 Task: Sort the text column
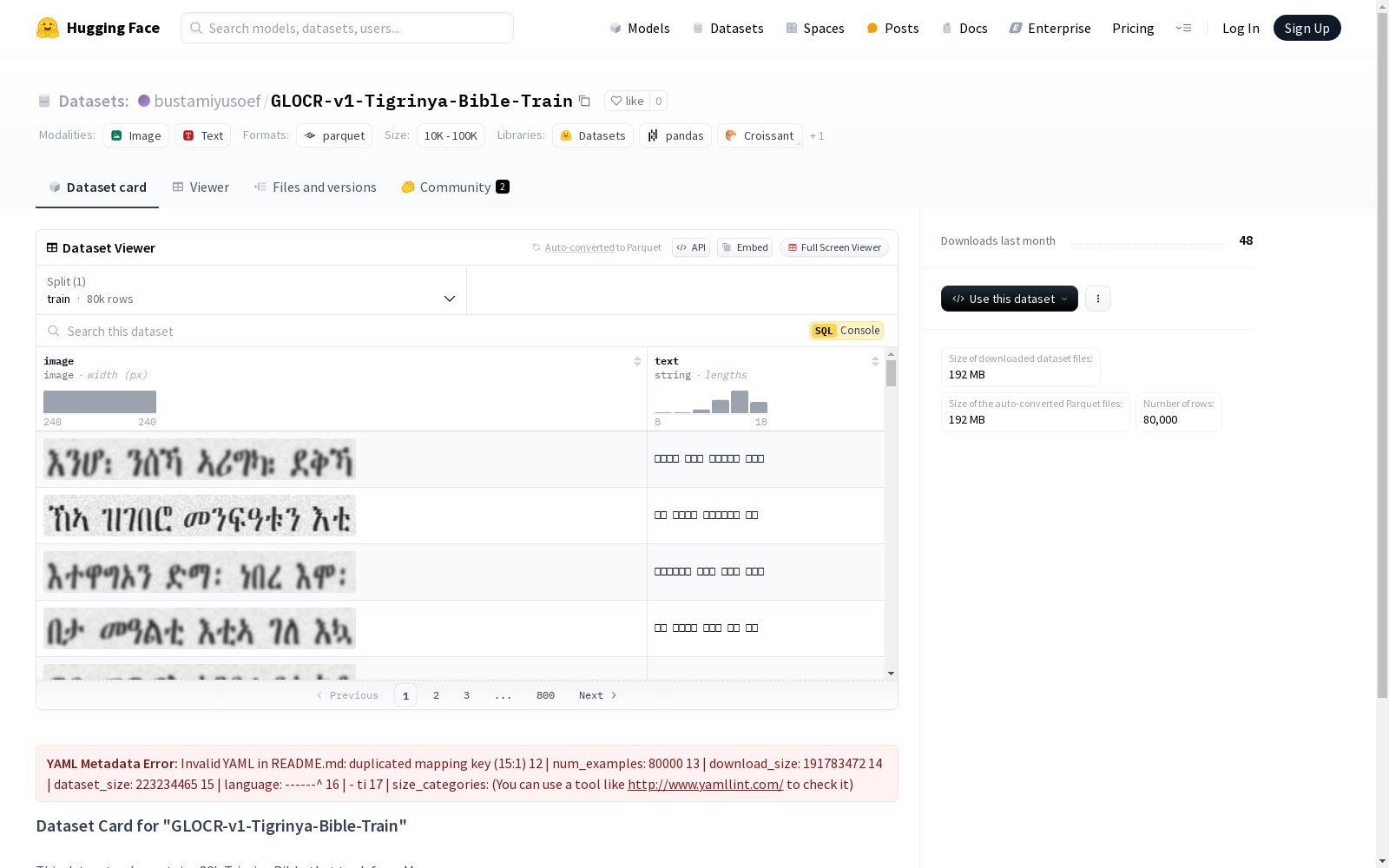[875, 361]
